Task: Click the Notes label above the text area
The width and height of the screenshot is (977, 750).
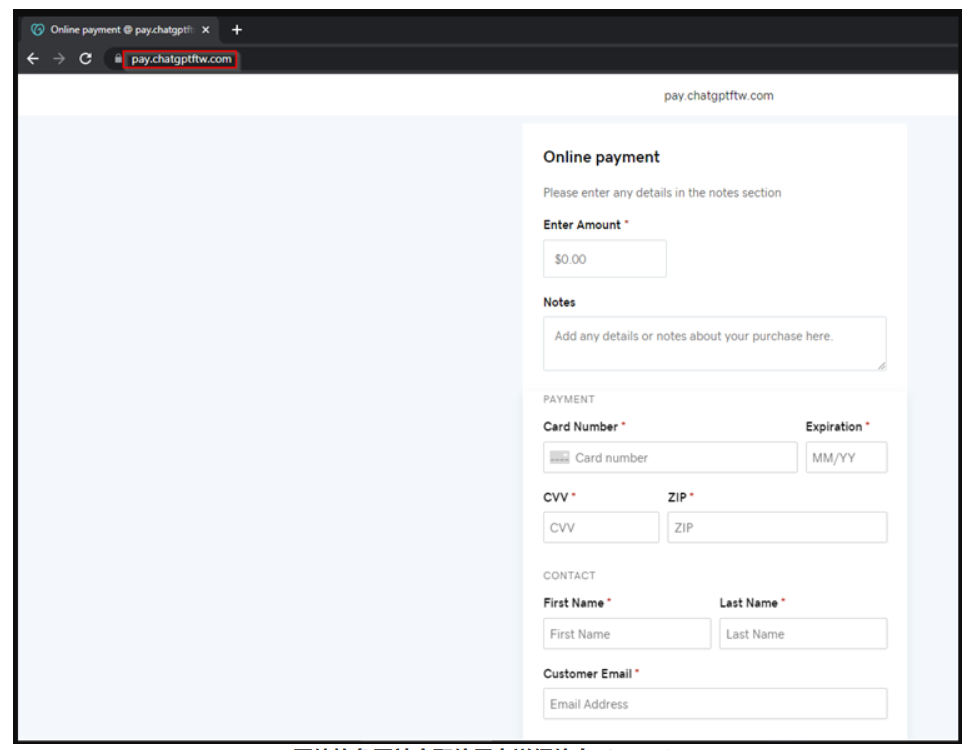Action: pyautogui.click(x=559, y=302)
